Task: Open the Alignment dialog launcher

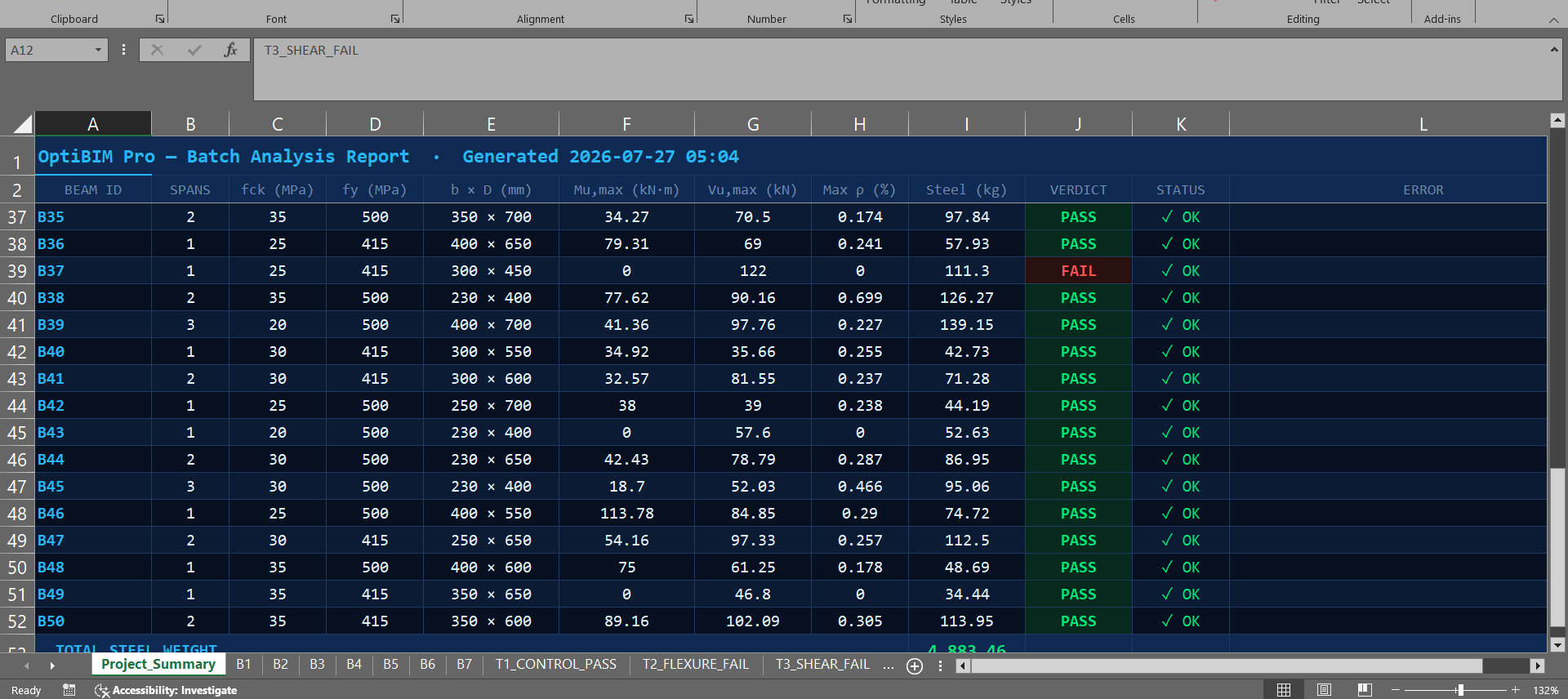Action: coord(689,19)
